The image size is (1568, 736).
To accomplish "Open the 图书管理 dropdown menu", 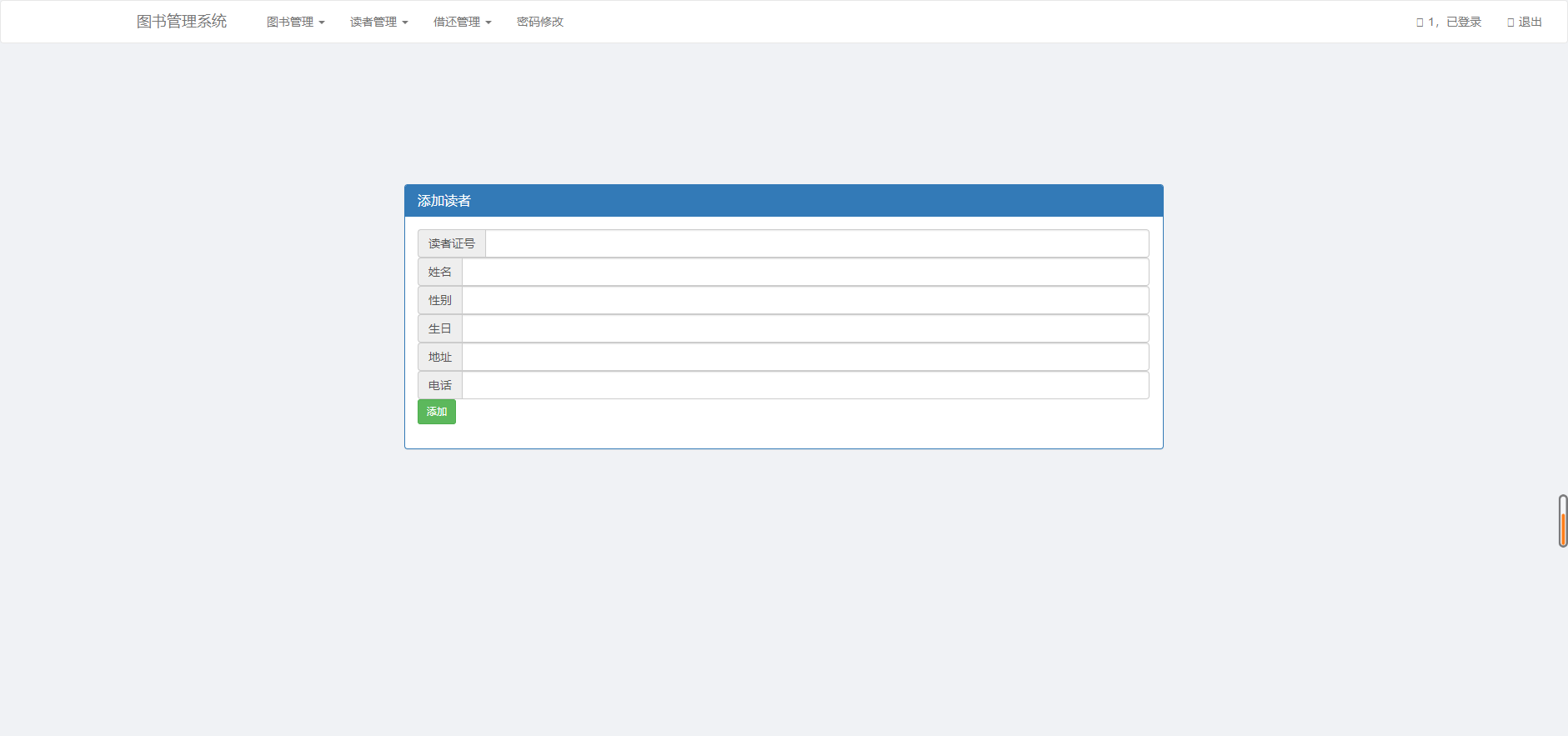I will (295, 22).
